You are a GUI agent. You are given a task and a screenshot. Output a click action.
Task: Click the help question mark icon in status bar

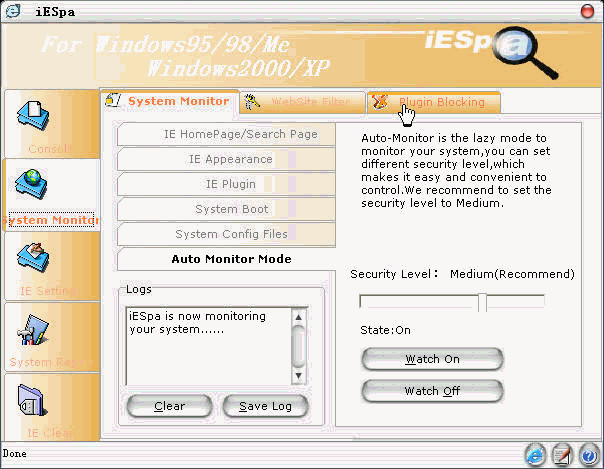pyautogui.click(x=588, y=455)
